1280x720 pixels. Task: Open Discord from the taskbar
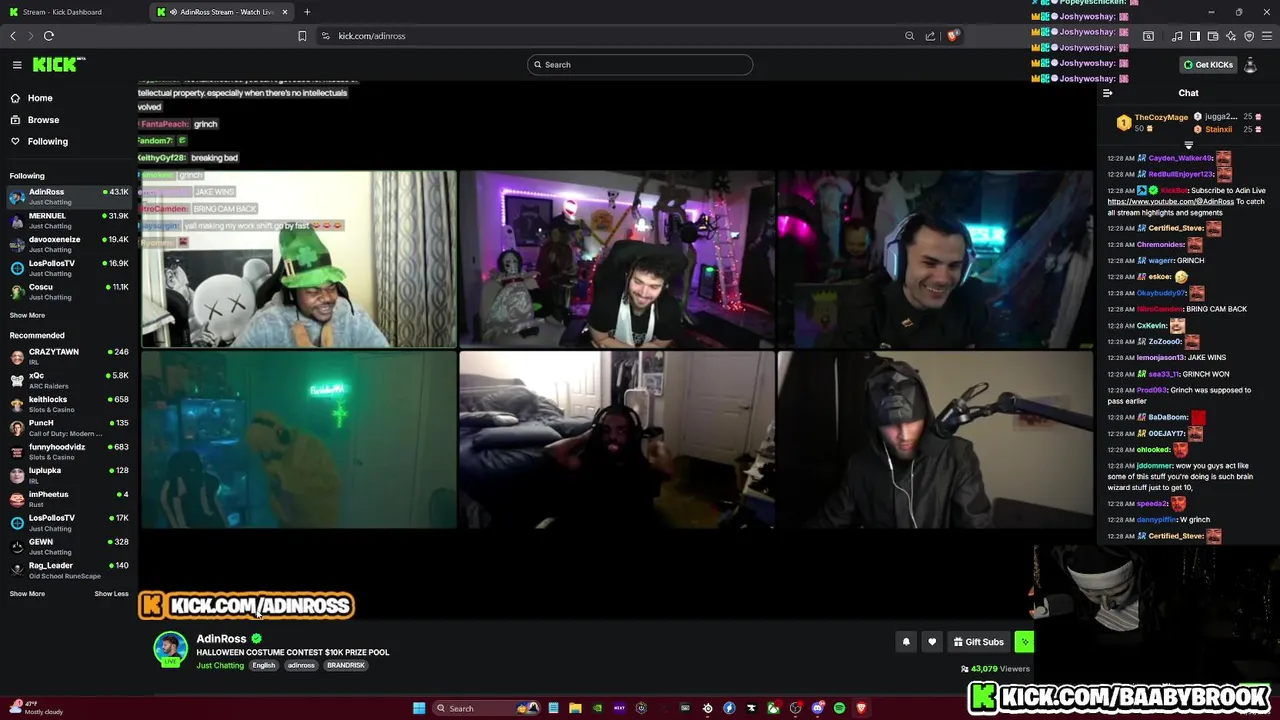[817, 708]
